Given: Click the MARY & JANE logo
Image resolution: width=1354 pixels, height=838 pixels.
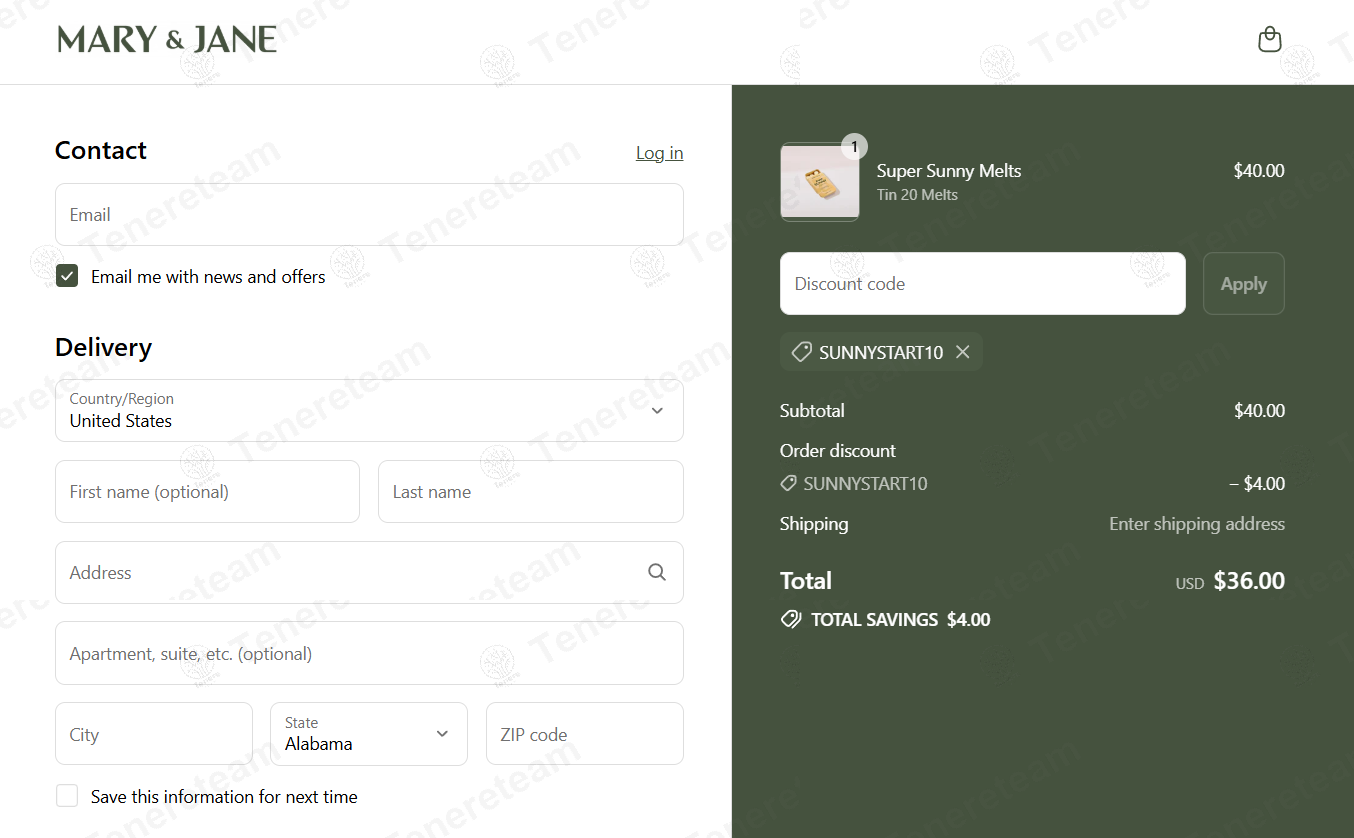Looking at the screenshot, I should (167, 40).
